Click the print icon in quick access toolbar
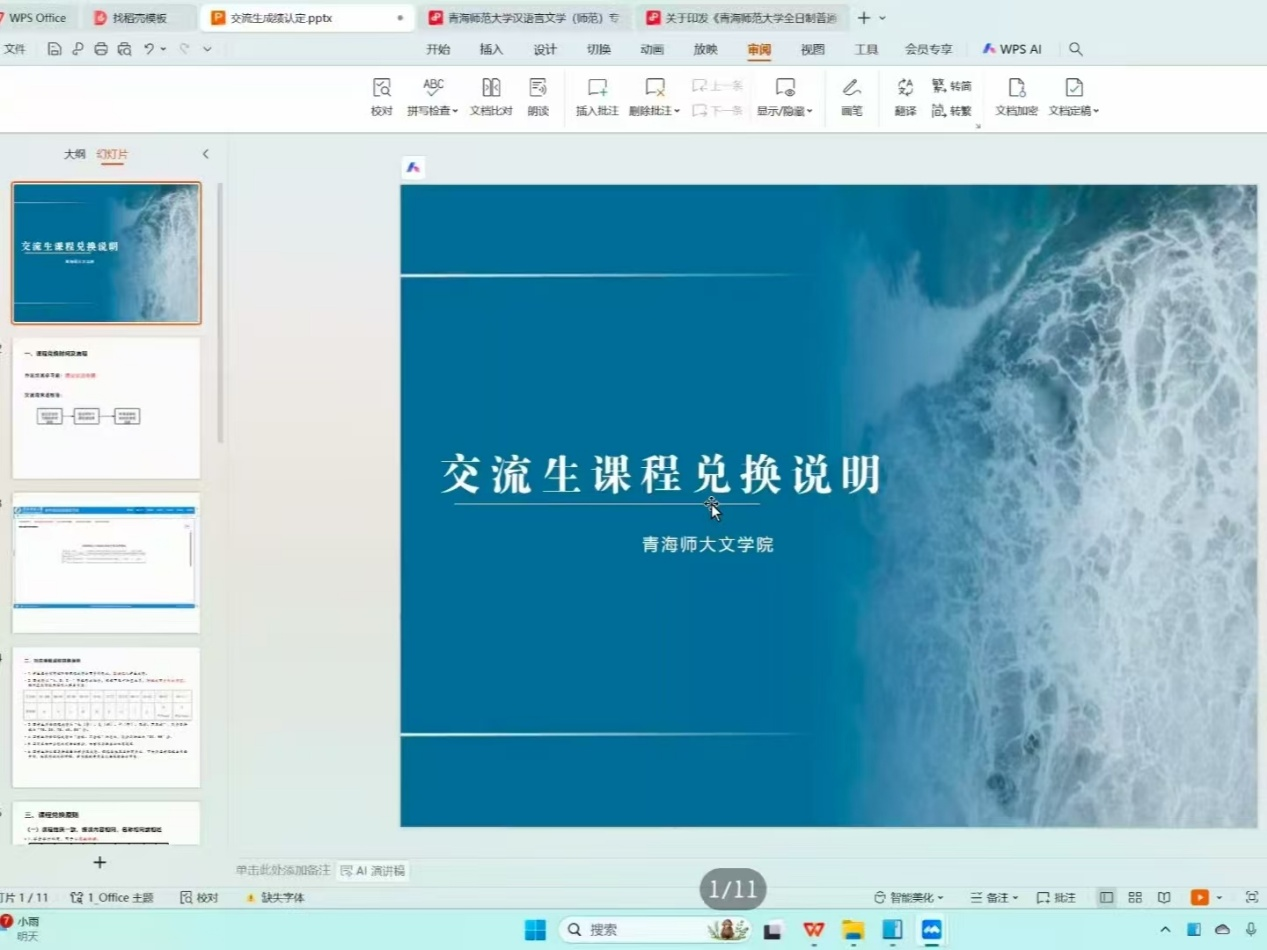Viewport: 1267px width, 950px height. point(100,49)
